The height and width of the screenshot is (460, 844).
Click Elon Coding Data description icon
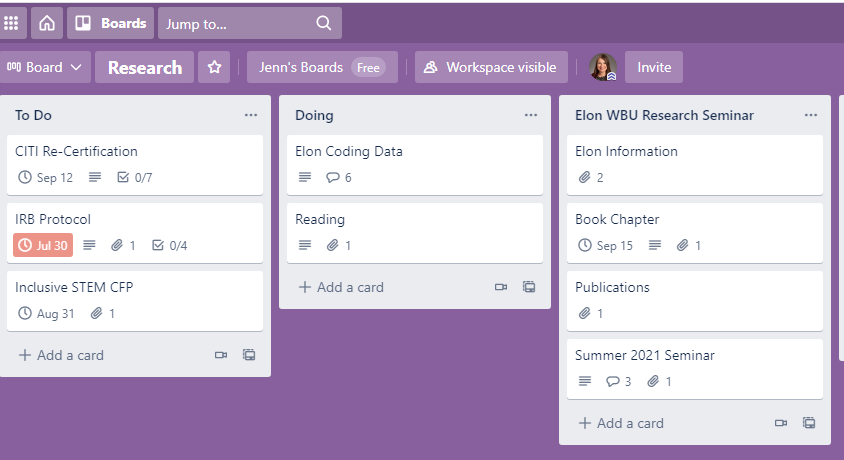click(305, 177)
